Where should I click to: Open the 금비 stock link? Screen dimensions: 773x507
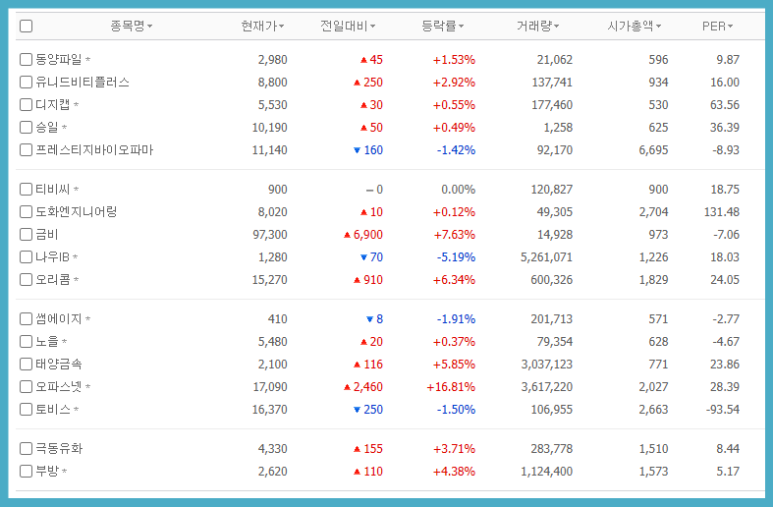tap(47, 234)
